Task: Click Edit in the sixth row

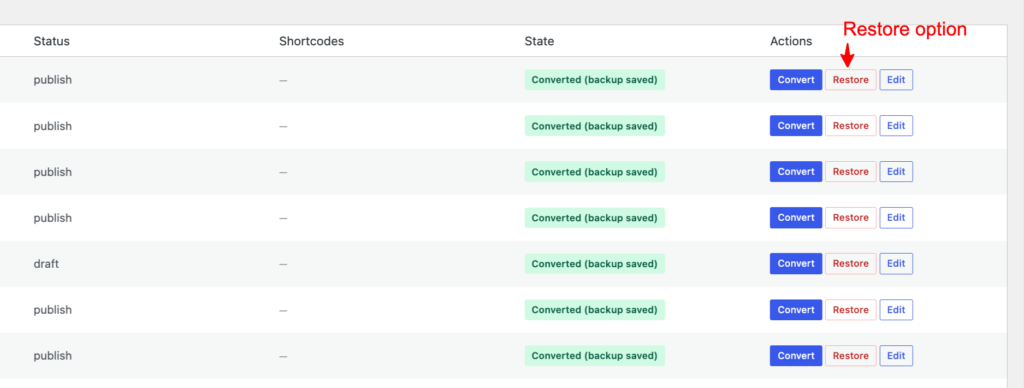Action: pos(896,310)
